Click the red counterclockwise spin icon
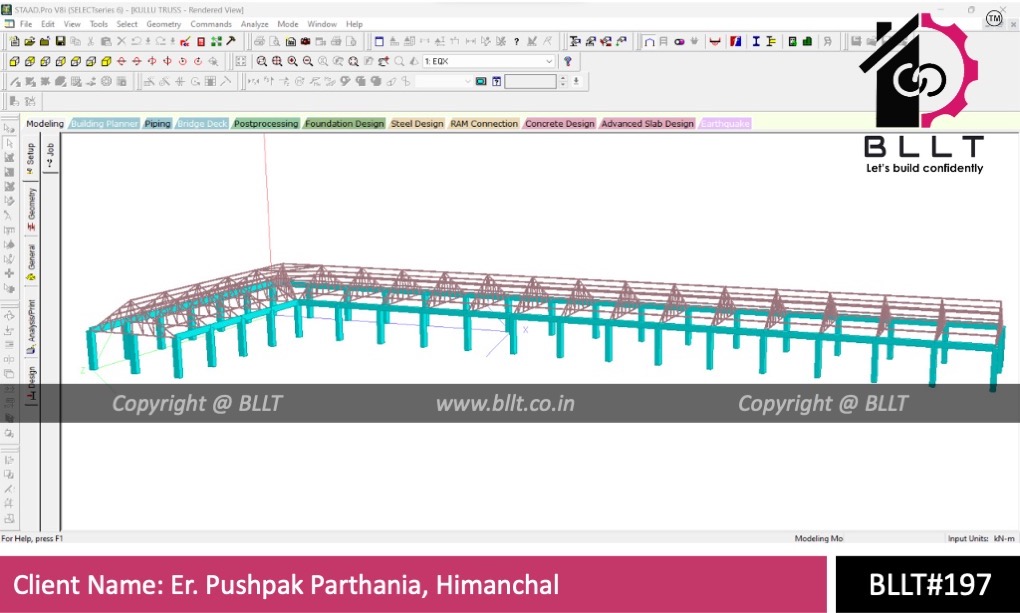This screenshot has height=613, width=1020. click(x=183, y=61)
